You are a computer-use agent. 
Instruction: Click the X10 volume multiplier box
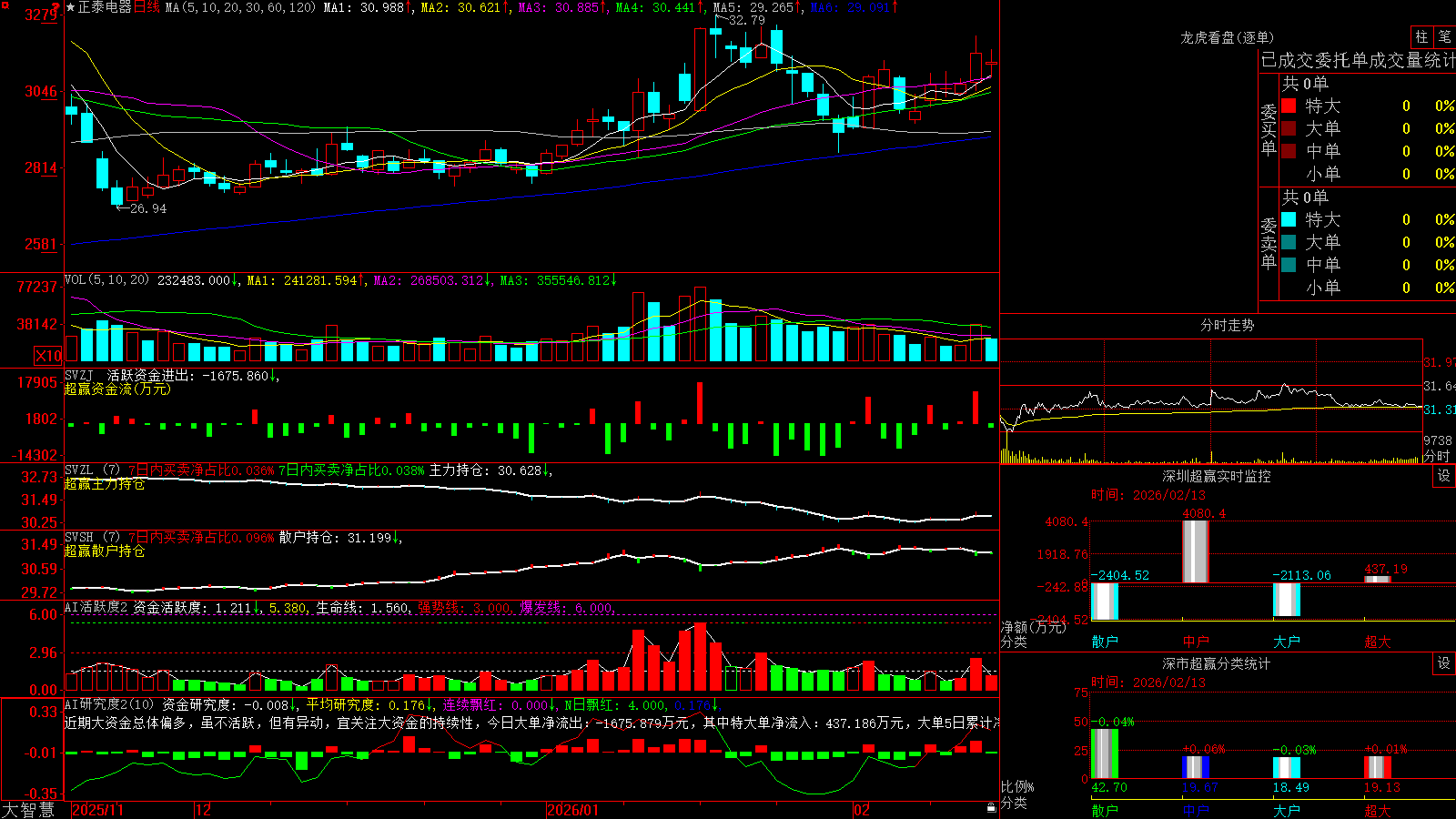coord(49,356)
